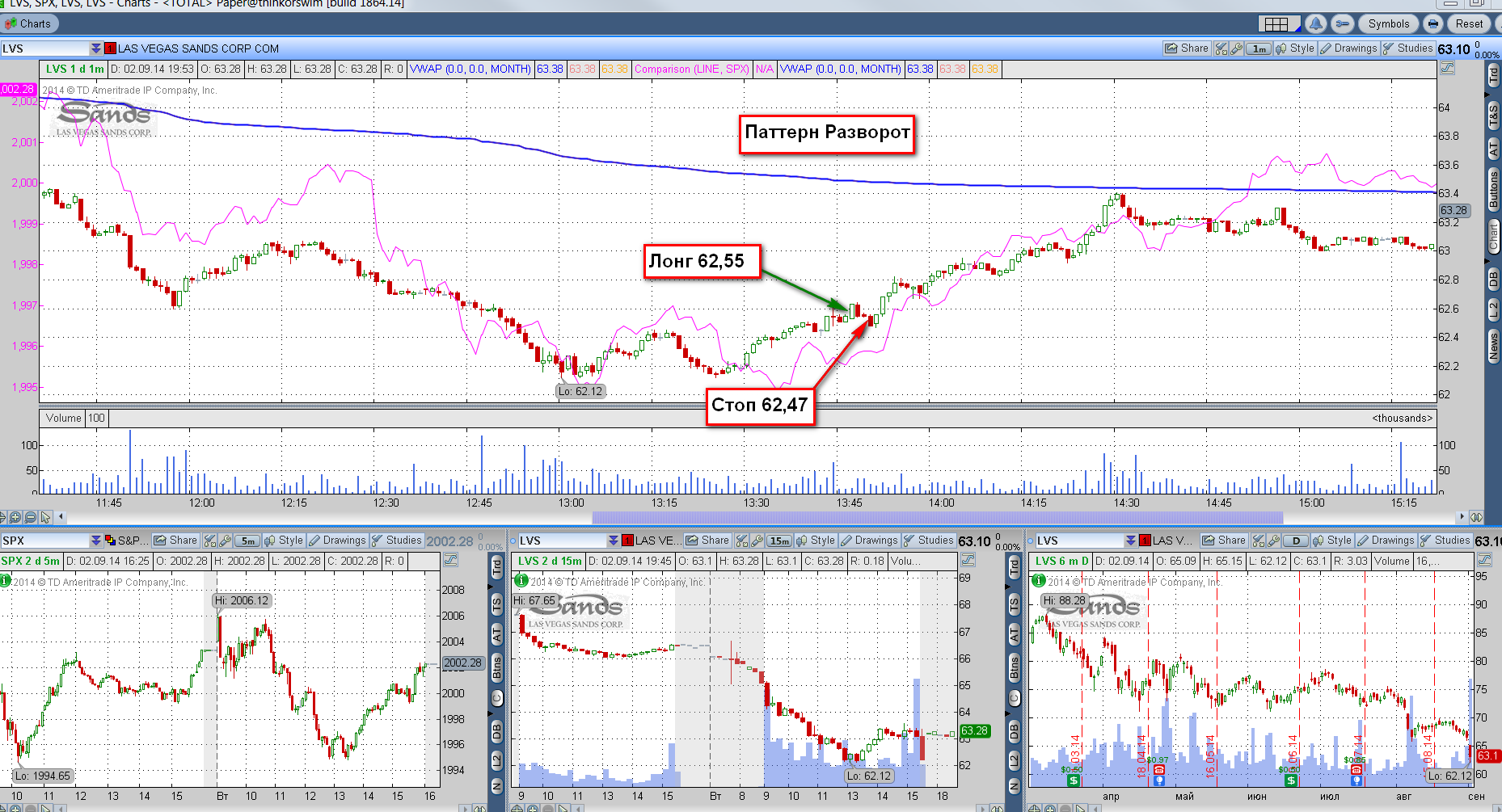Click the link circle on LVS 15m chart

(513, 541)
